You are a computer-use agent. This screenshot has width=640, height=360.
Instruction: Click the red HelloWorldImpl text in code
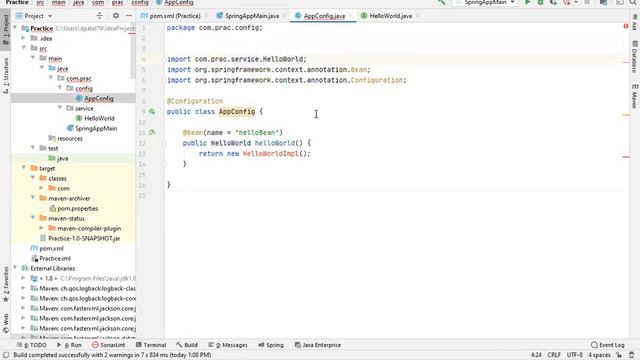tap(270, 154)
